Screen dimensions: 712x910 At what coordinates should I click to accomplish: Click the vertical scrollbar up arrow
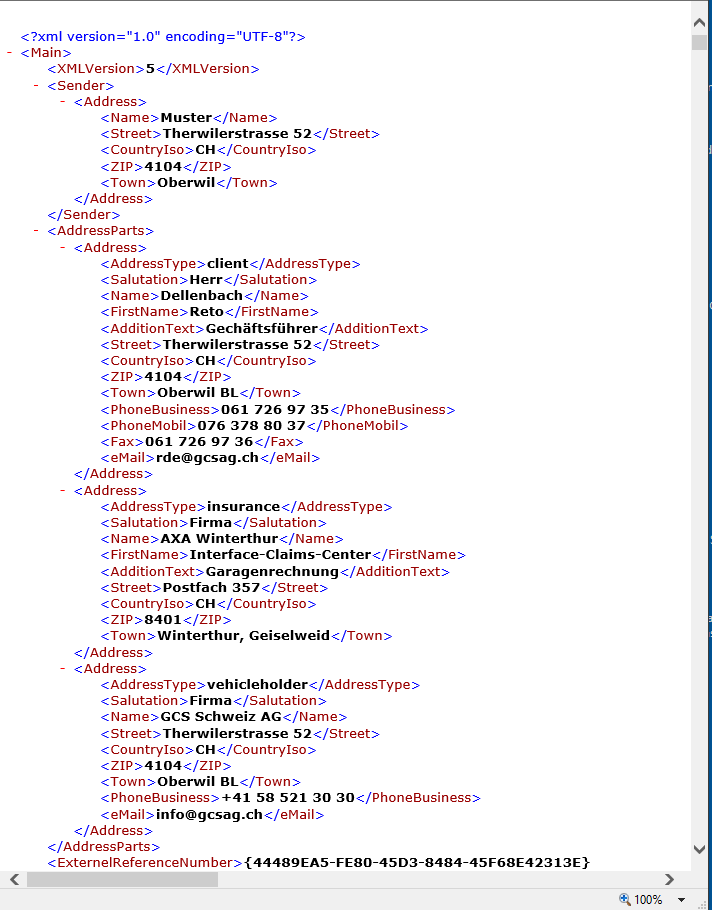coord(699,20)
